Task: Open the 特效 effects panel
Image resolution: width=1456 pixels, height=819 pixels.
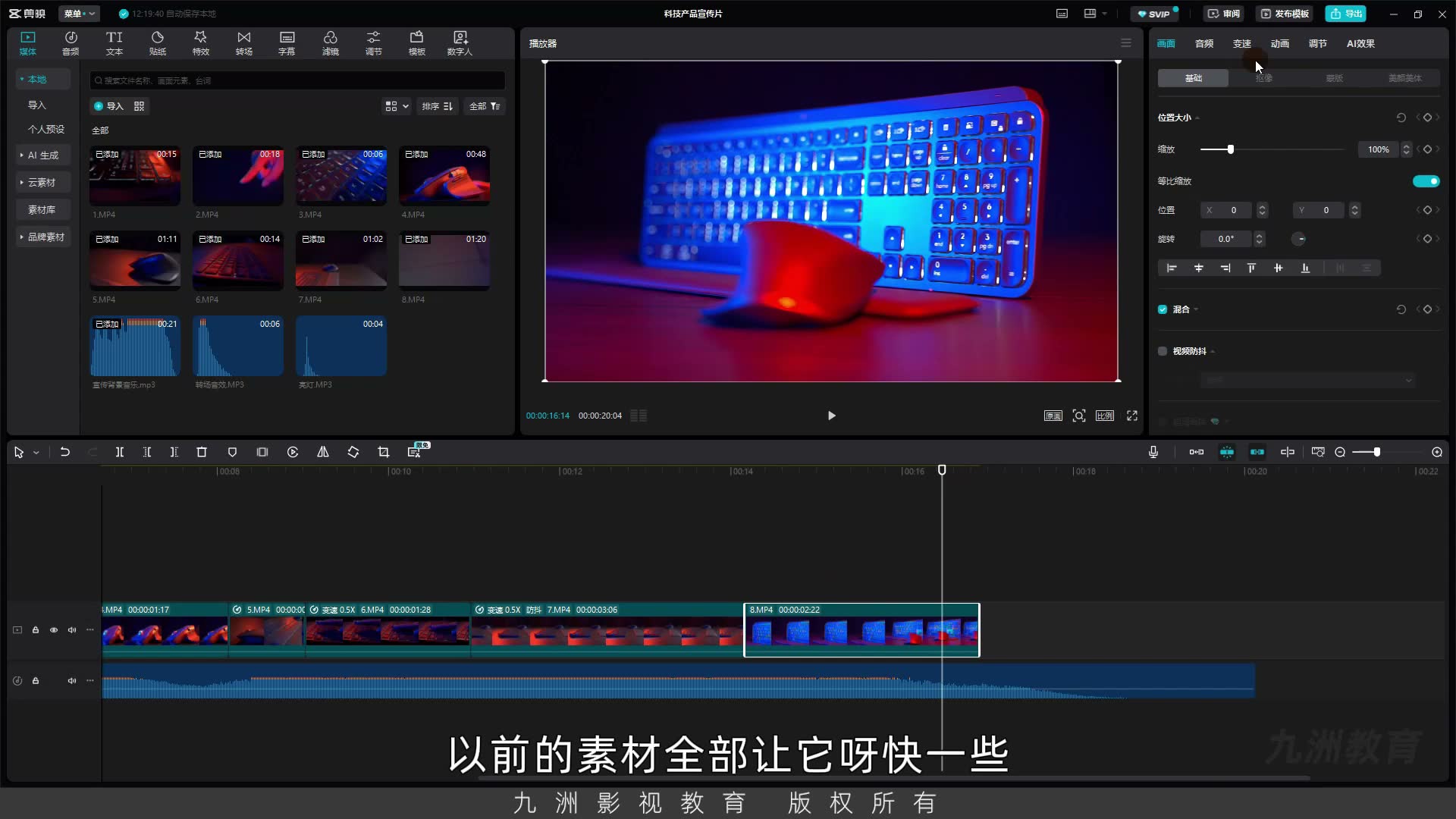Action: [200, 43]
